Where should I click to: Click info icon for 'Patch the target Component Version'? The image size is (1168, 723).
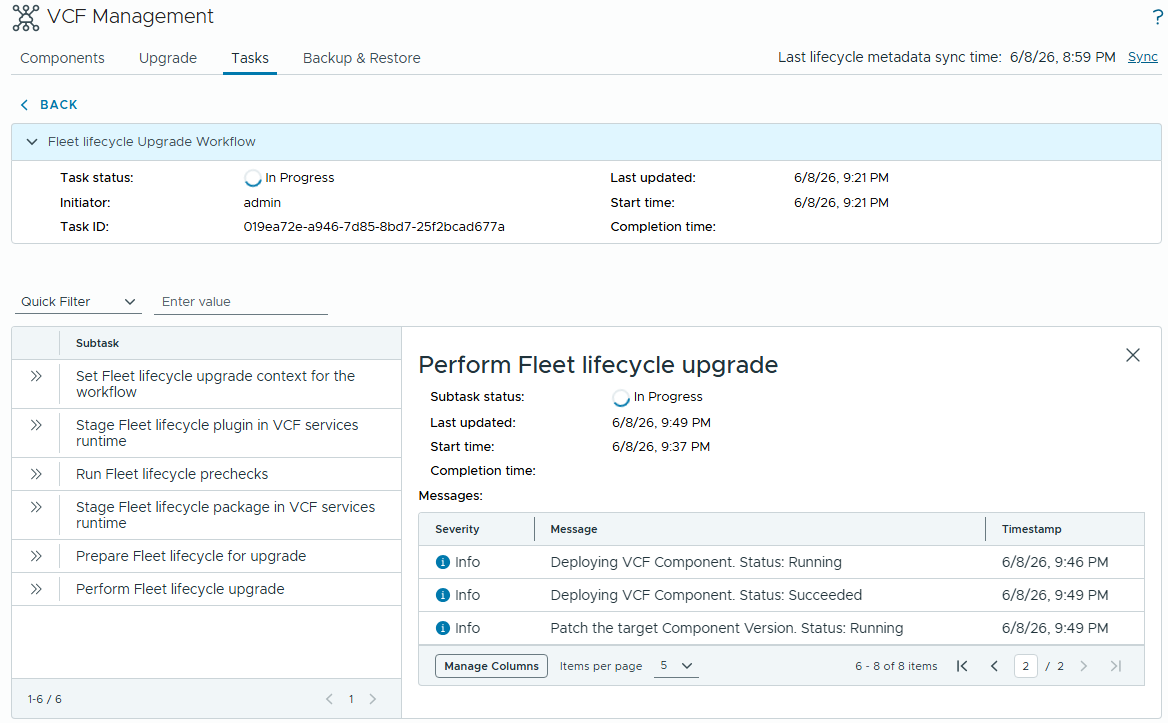click(x=442, y=628)
